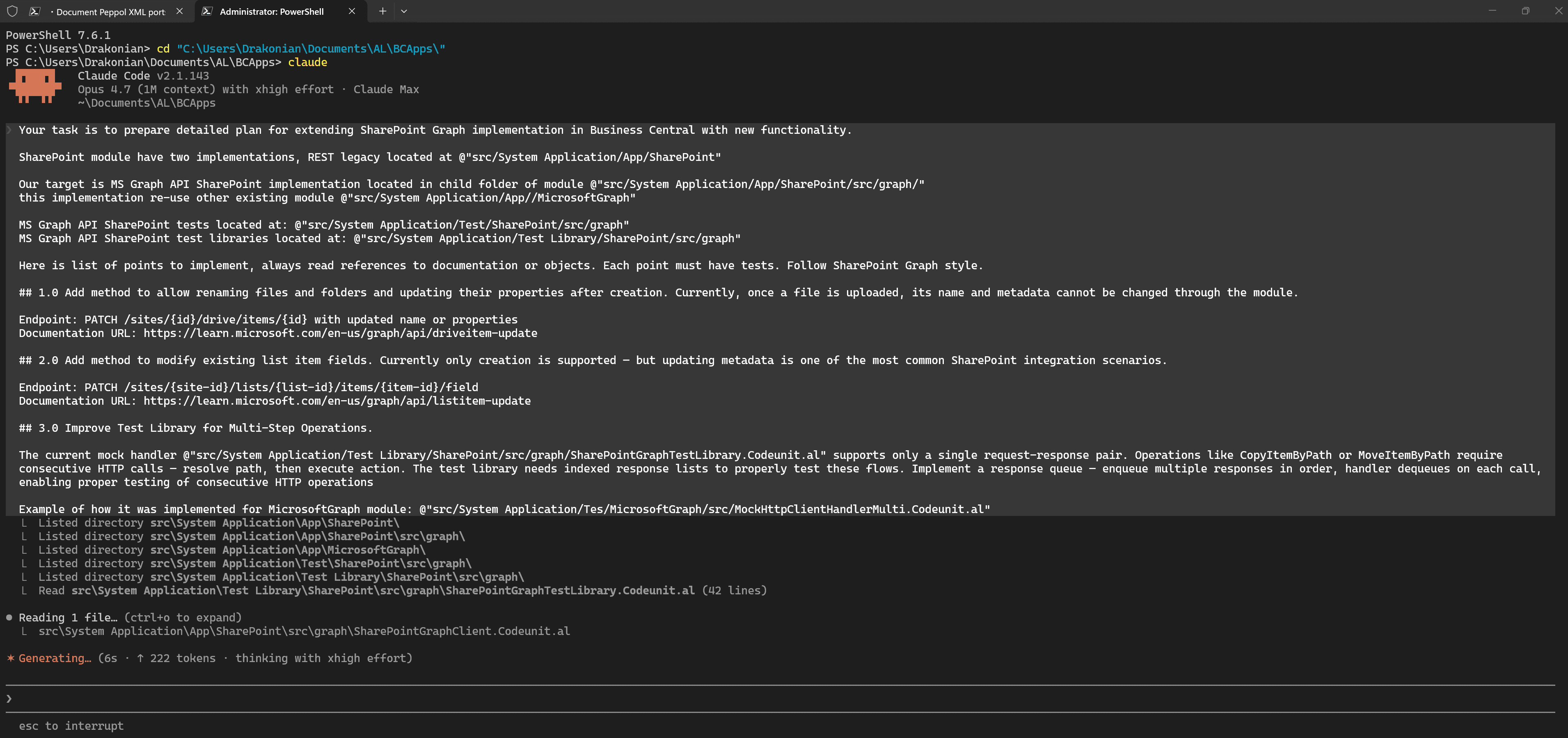
Task: Open a new terminal tab
Action: (x=382, y=11)
